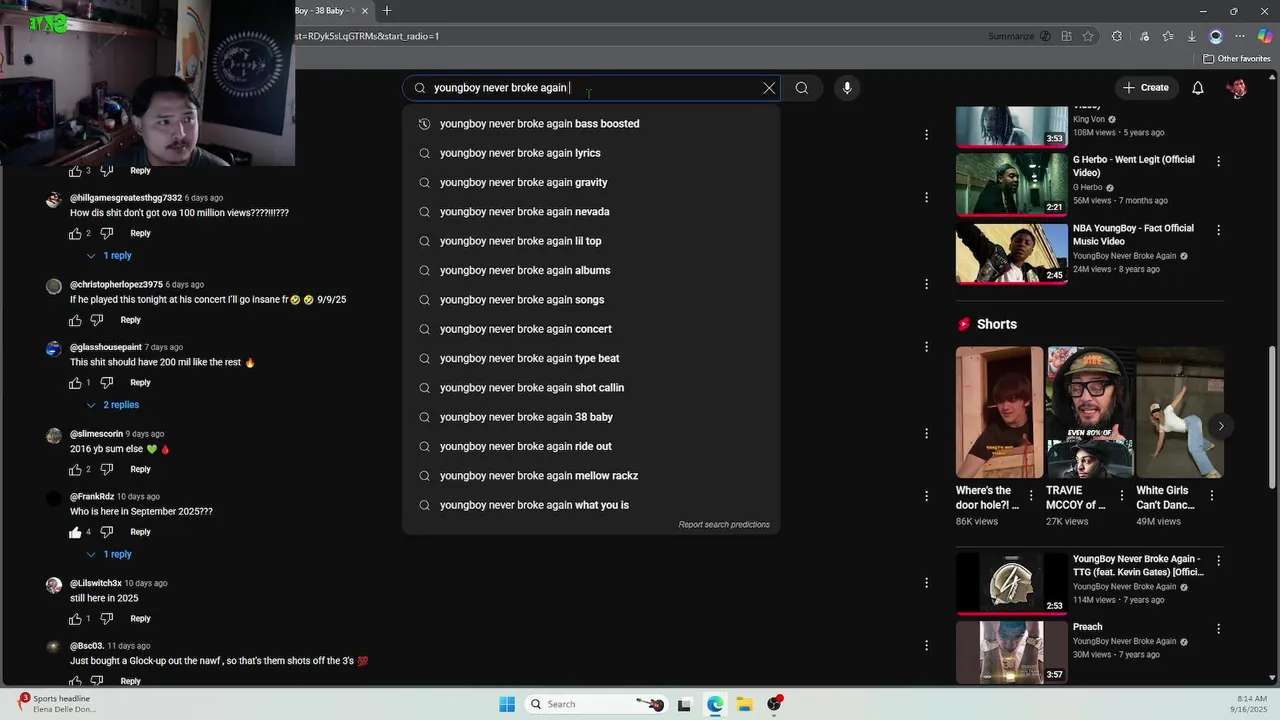
Task: Like the @christopherlopez3975 comment
Action: point(75,321)
